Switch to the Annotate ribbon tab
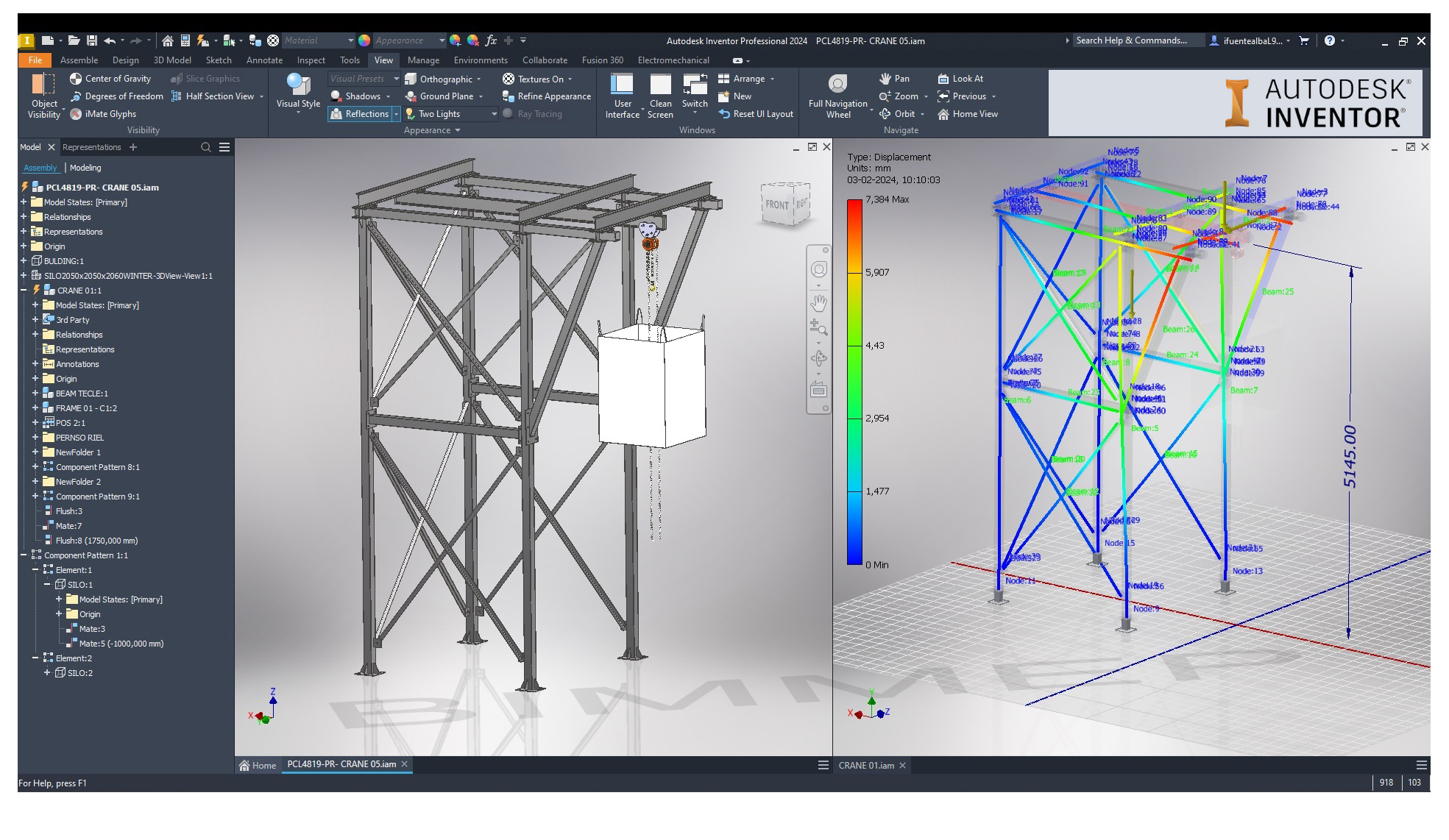 (x=263, y=60)
